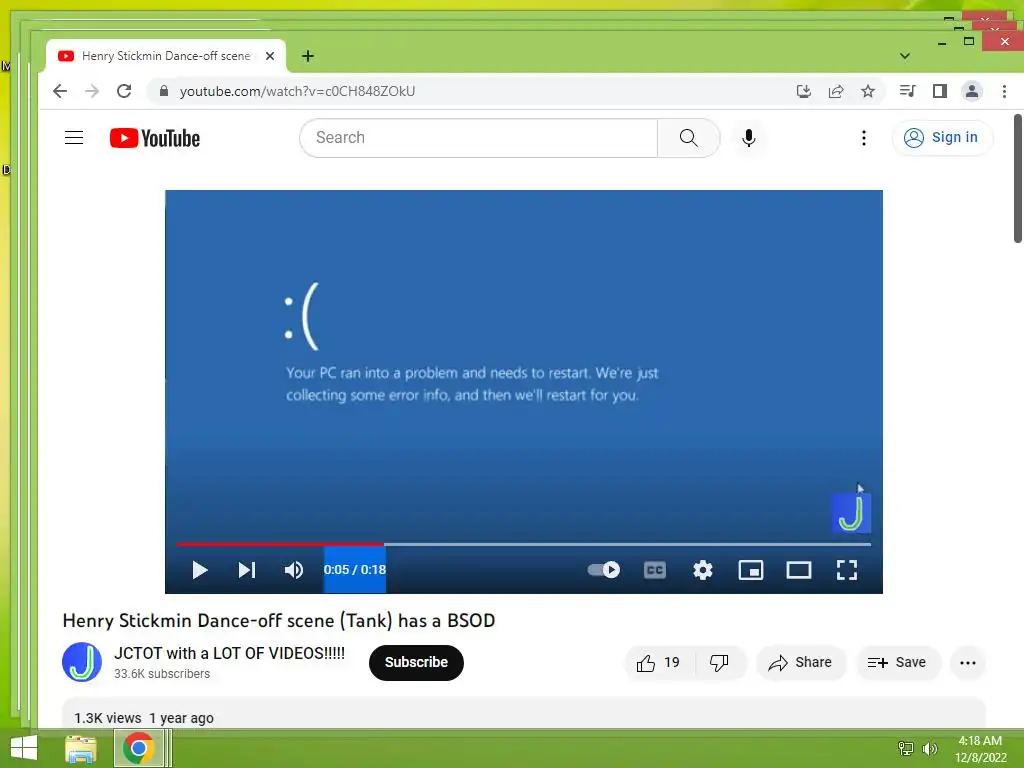Image resolution: width=1024 pixels, height=768 pixels.
Task: Go to YouTube home via logo
Action: click(x=155, y=138)
